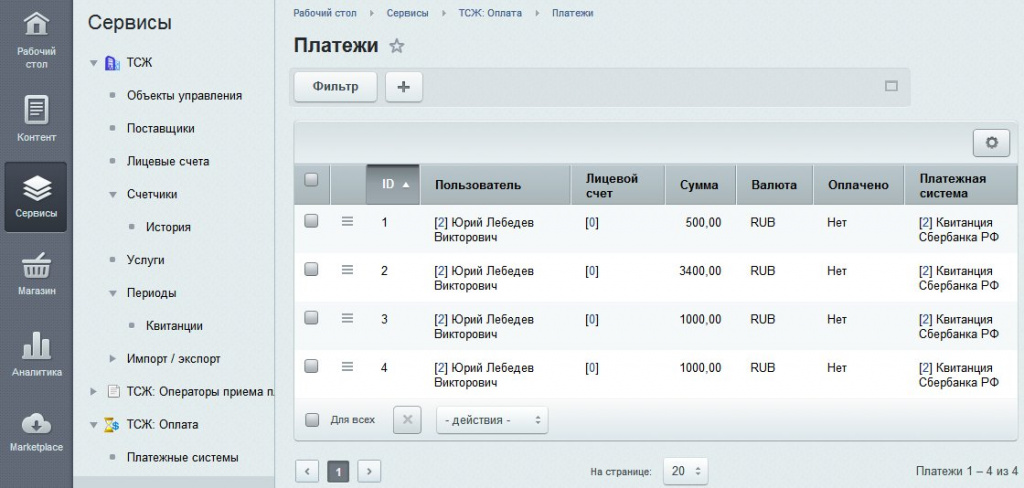
Task: Open the Контент sidebar section
Action: 36,118
